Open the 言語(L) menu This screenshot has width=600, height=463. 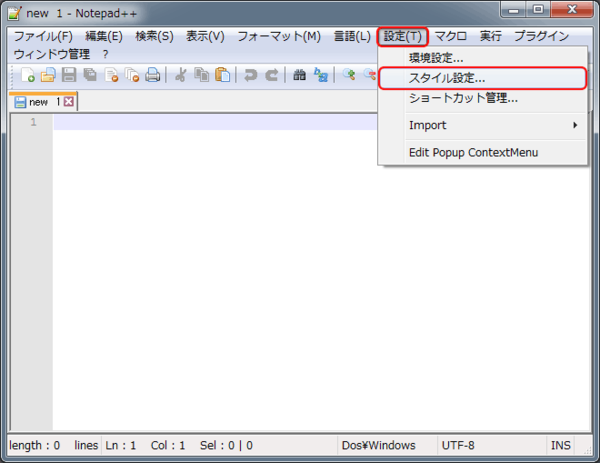coord(352,36)
